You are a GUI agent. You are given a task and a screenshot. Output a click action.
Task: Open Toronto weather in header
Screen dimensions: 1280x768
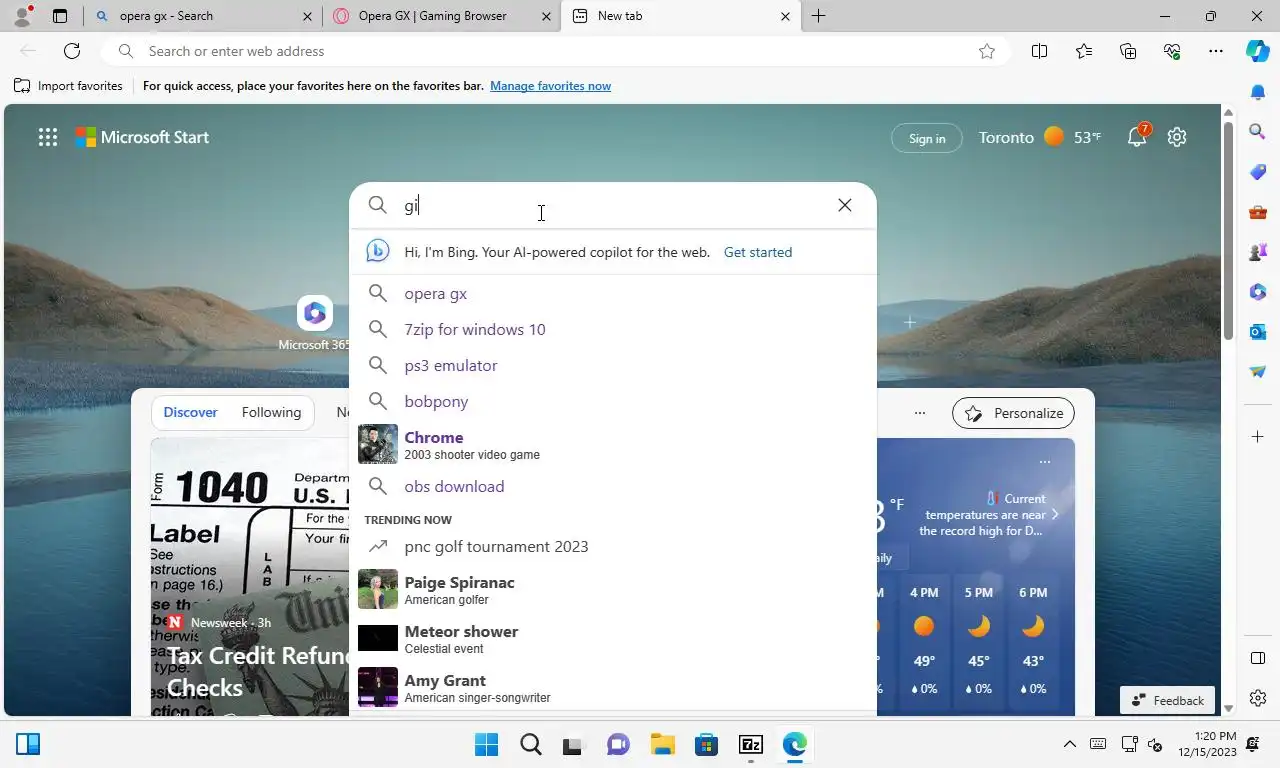point(1040,137)
